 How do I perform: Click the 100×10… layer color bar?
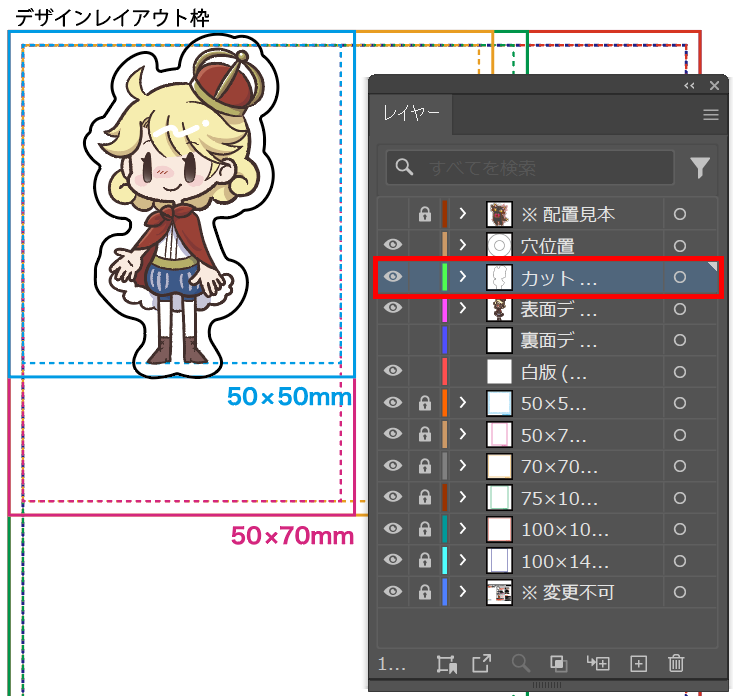[x=444, y=529]
